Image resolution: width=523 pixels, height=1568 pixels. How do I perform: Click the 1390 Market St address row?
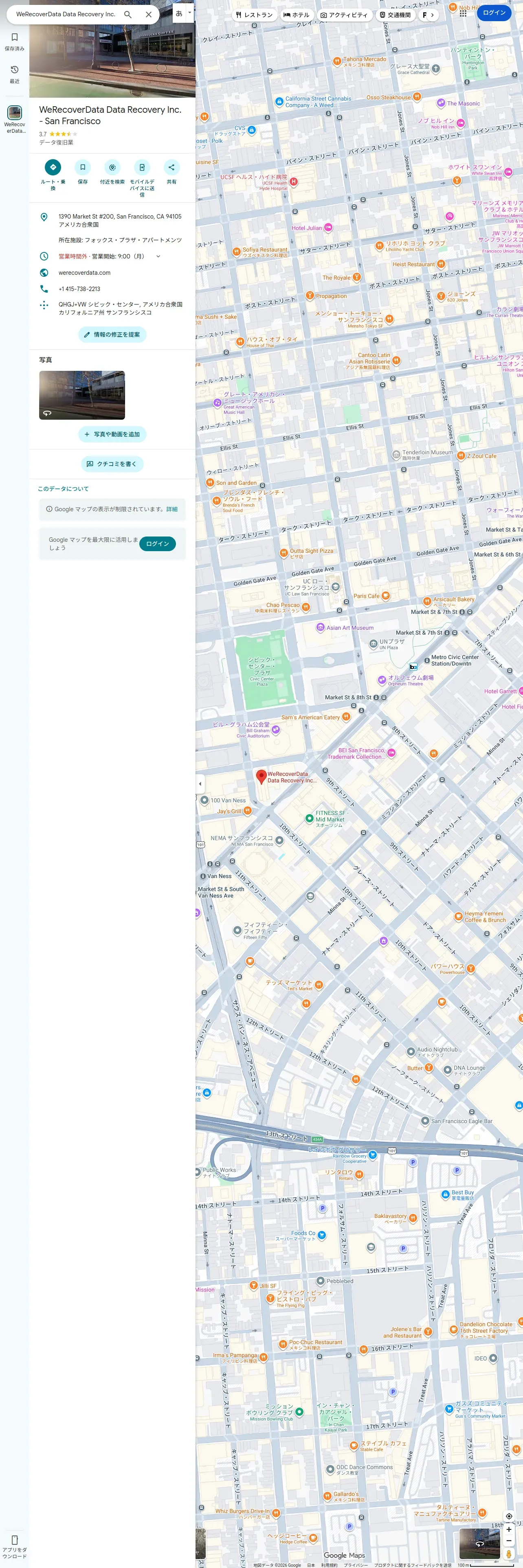[x=112, y=220]
